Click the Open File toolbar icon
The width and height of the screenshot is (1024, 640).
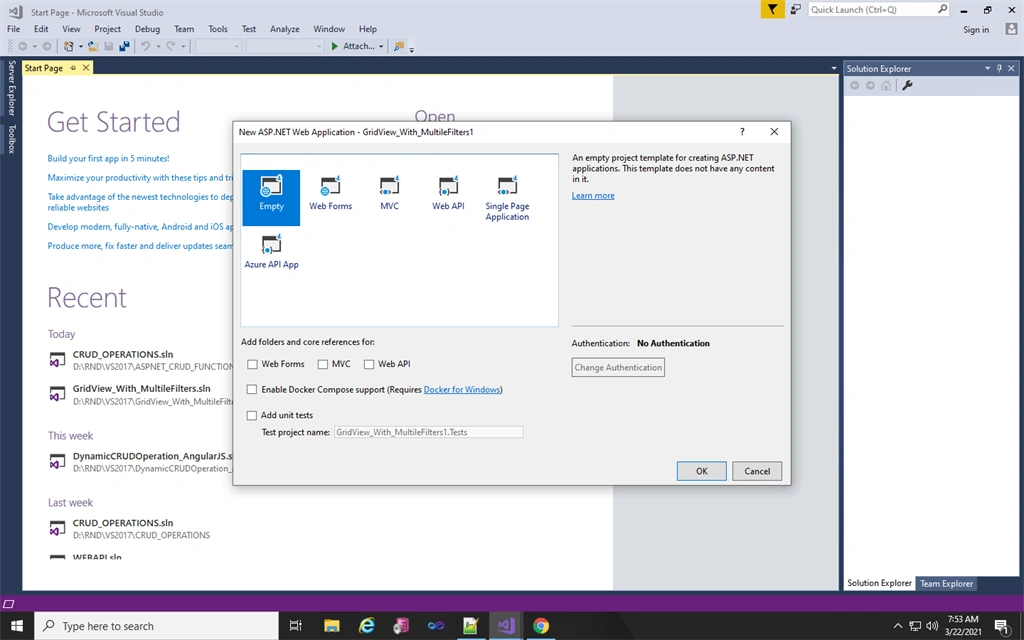click(x=93, y=46)
